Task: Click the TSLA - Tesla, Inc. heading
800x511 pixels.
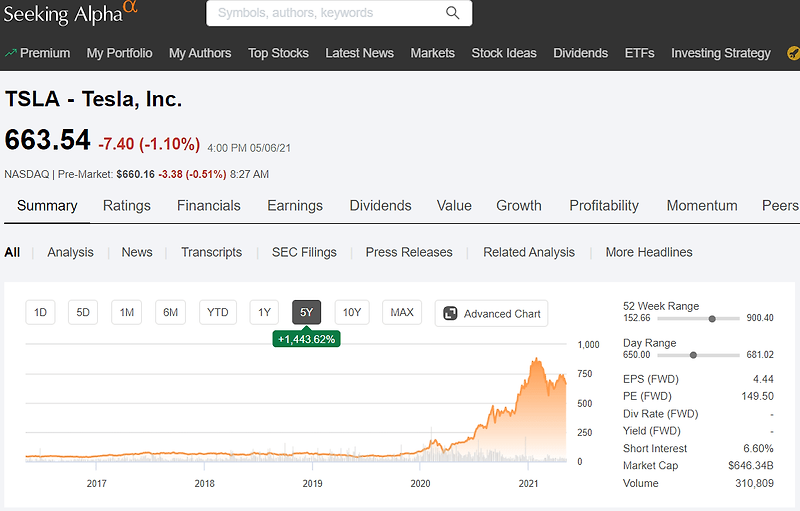Action: point(93,99)
